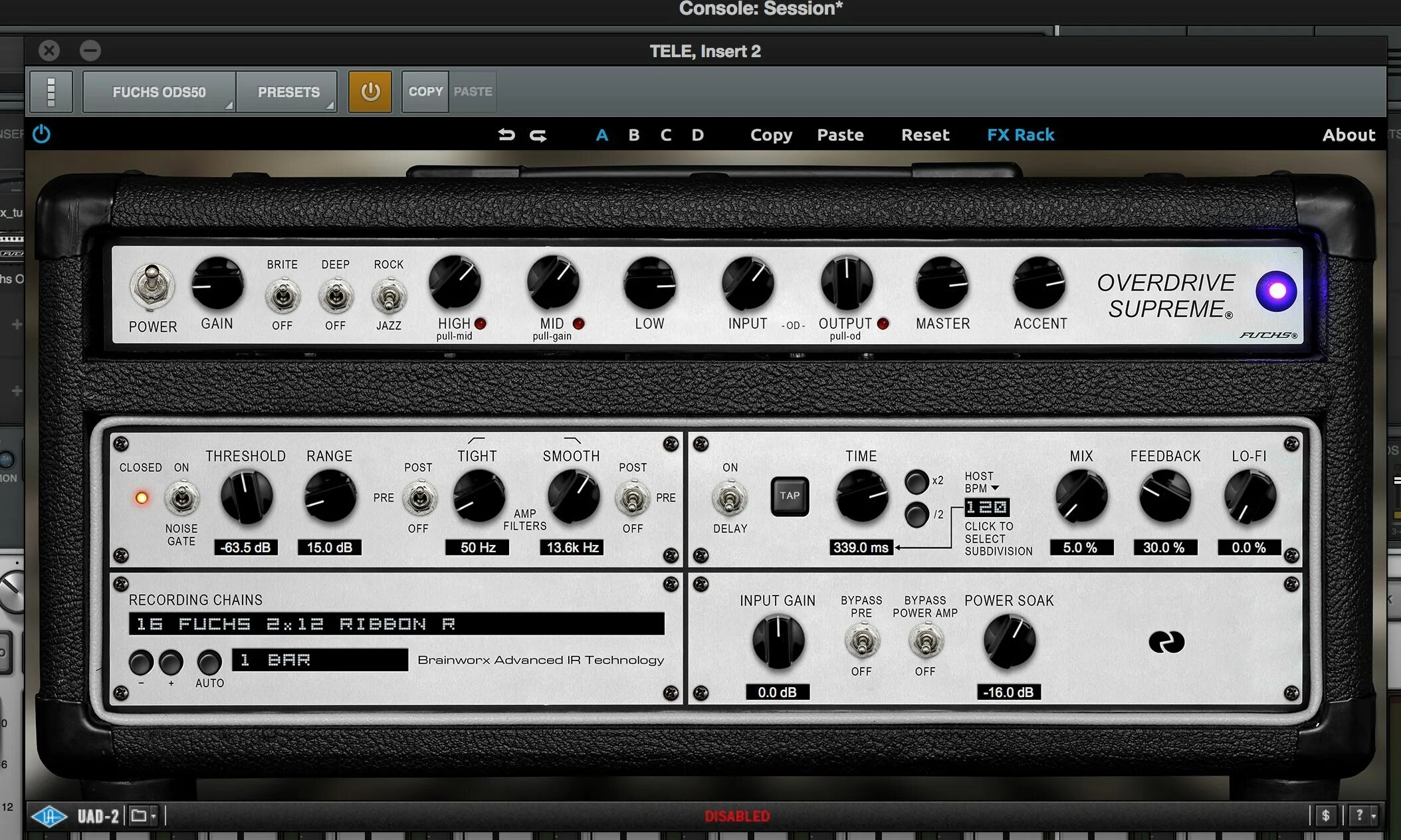Viewport: 1401px width, 840px height.
Task: Click the Brainworx logo/refresh icon
Action: pyautogui.click(x=1164, y=640)
